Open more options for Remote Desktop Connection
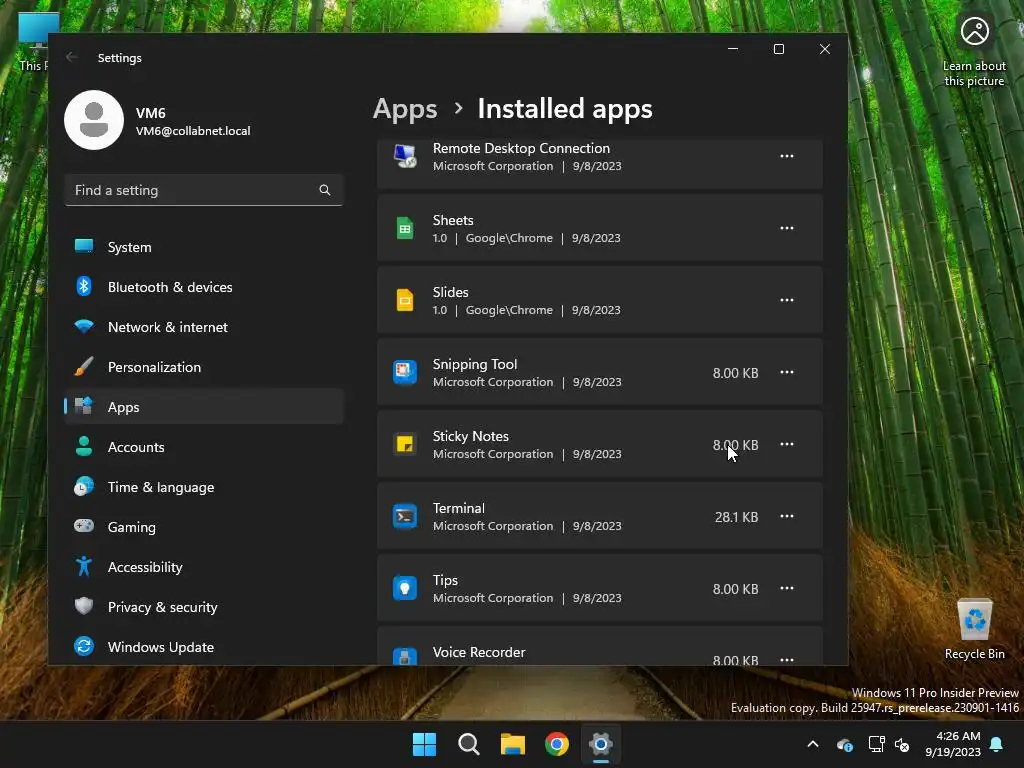 pos(787,156)
